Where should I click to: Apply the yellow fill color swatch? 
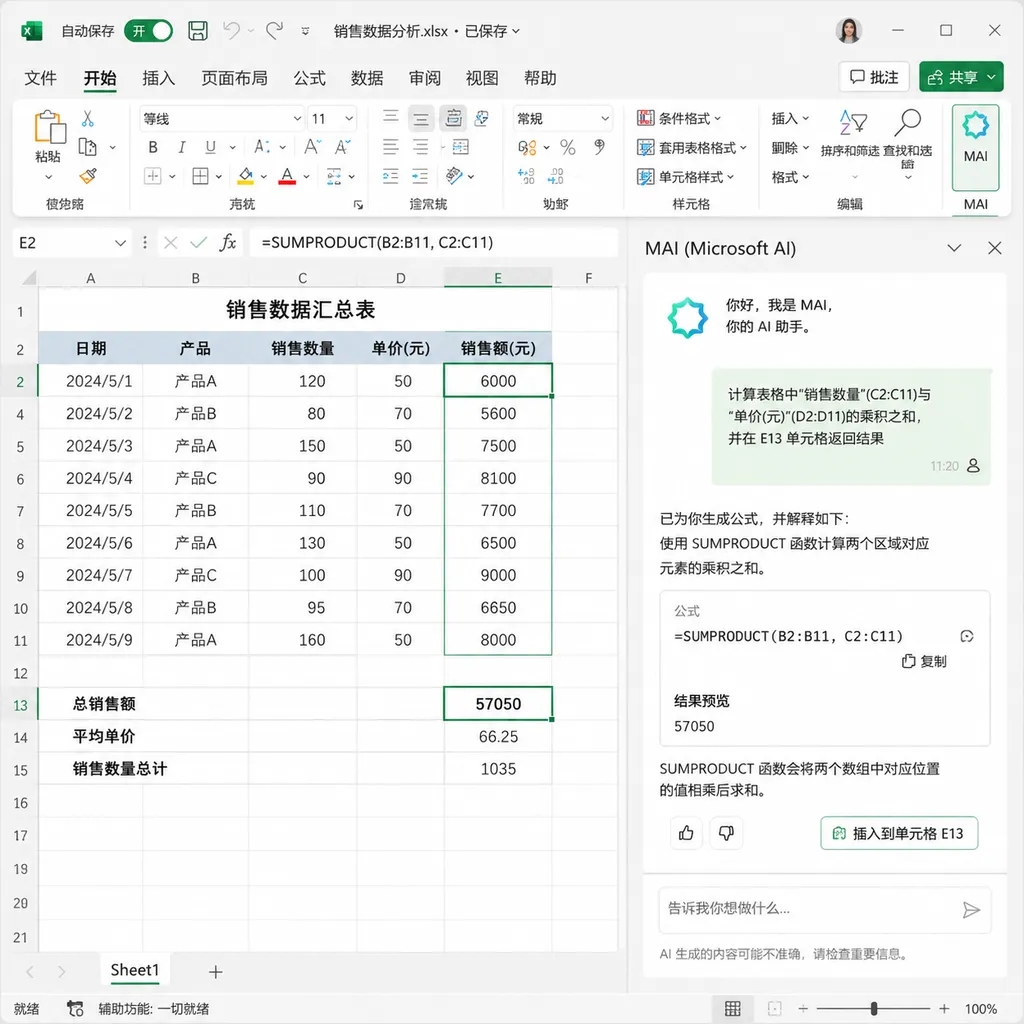[x=246, y=176]
